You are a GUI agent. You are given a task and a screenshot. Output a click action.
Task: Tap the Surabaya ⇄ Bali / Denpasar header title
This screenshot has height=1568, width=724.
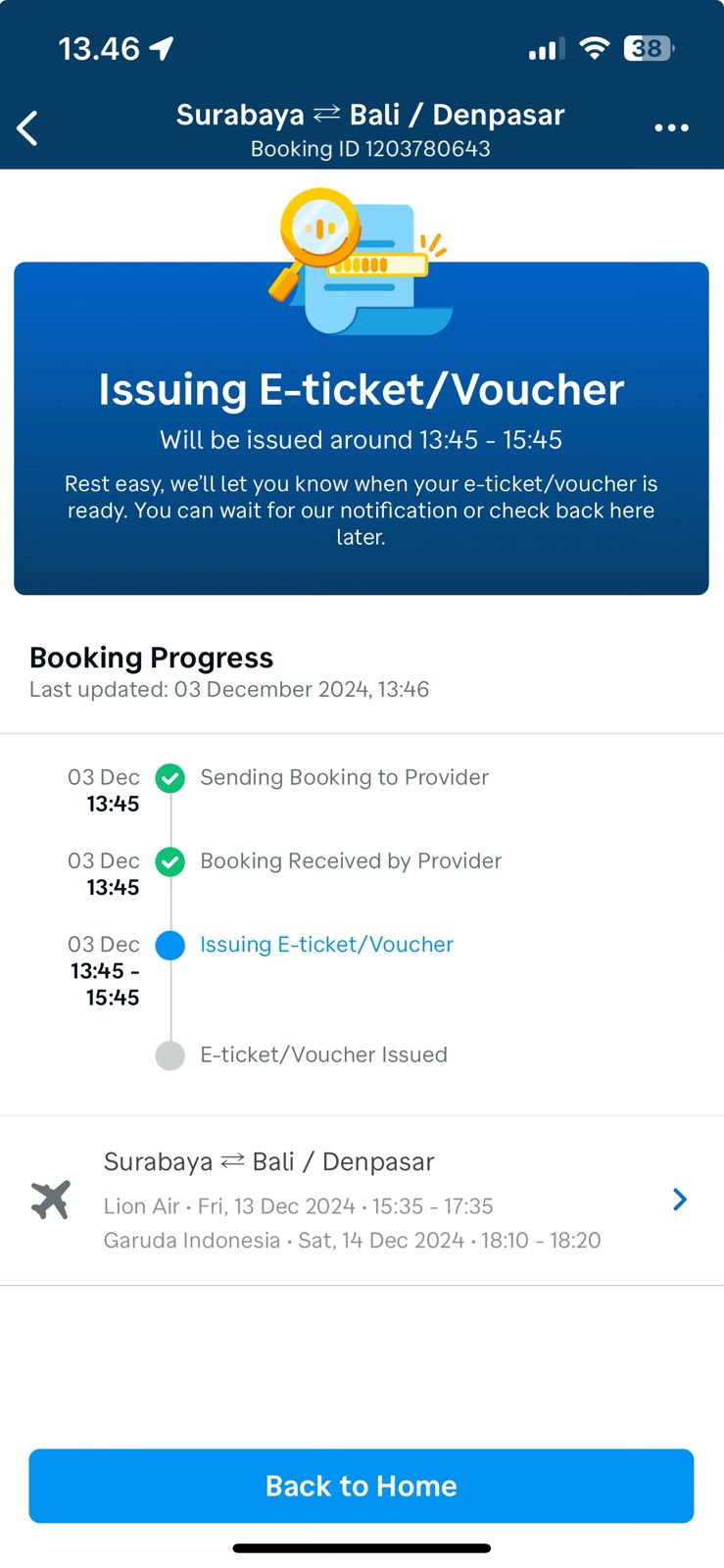pos(370,115)
